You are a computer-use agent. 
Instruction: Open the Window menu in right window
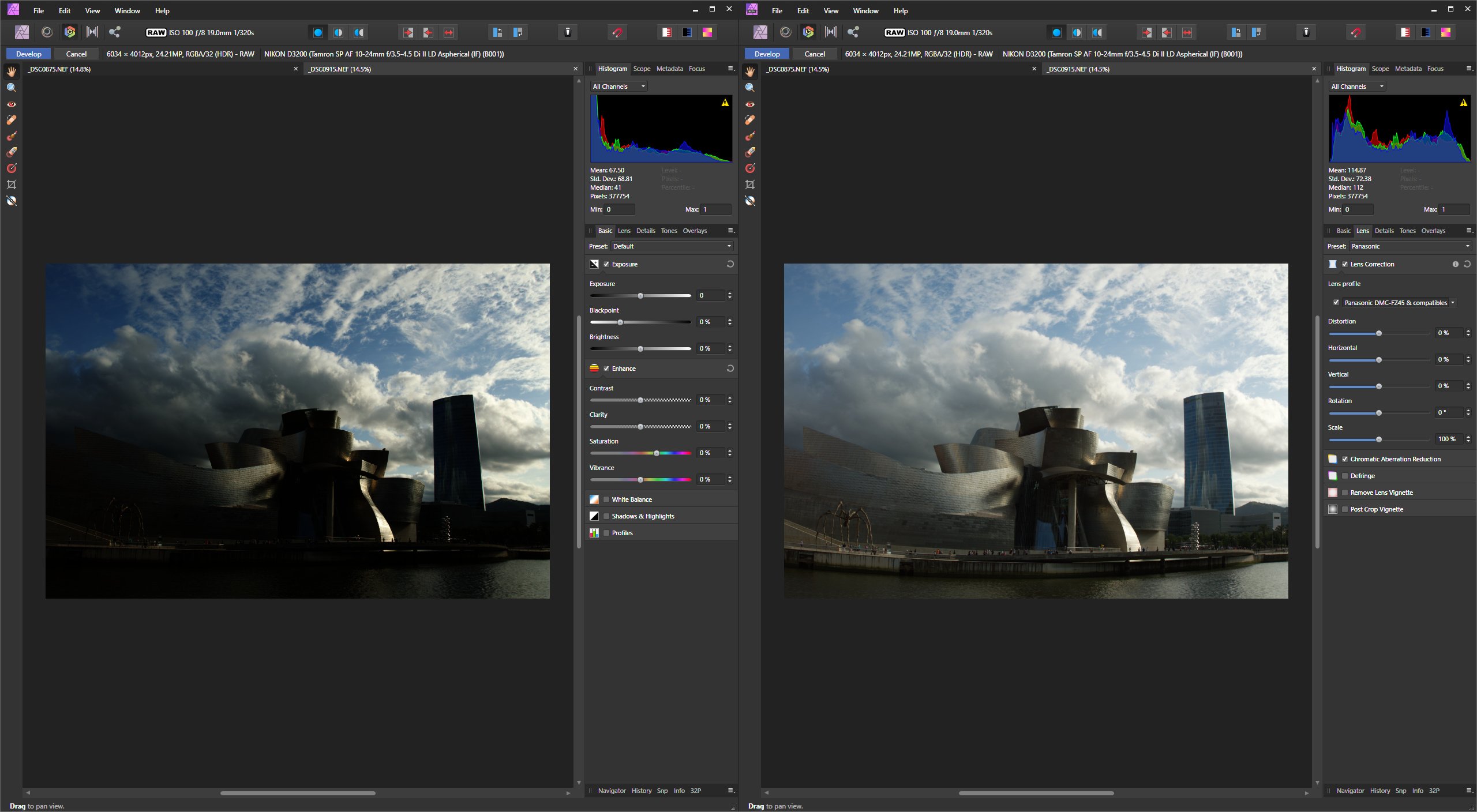pos(865,10)
